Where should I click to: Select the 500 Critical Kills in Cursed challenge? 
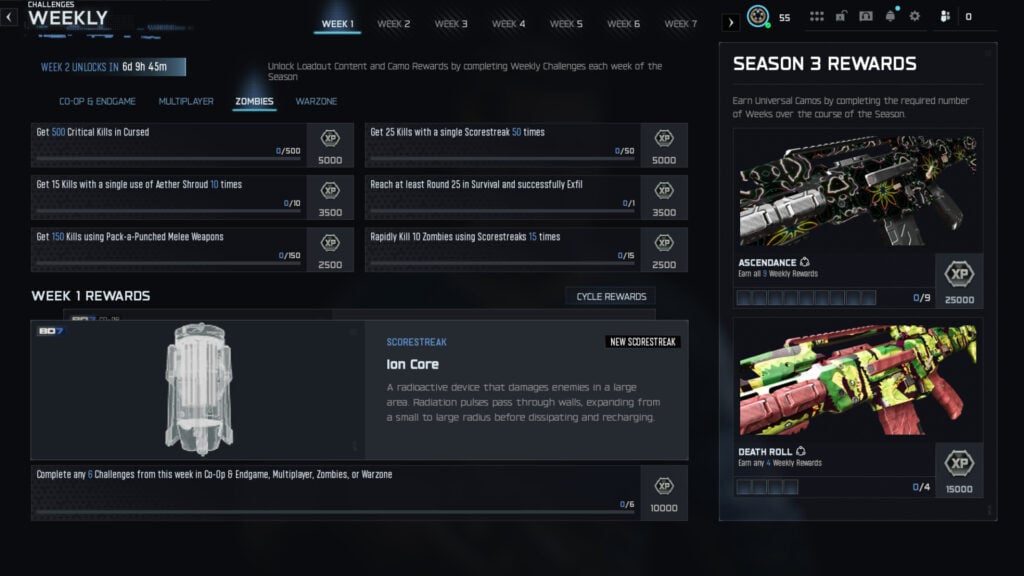192,145
